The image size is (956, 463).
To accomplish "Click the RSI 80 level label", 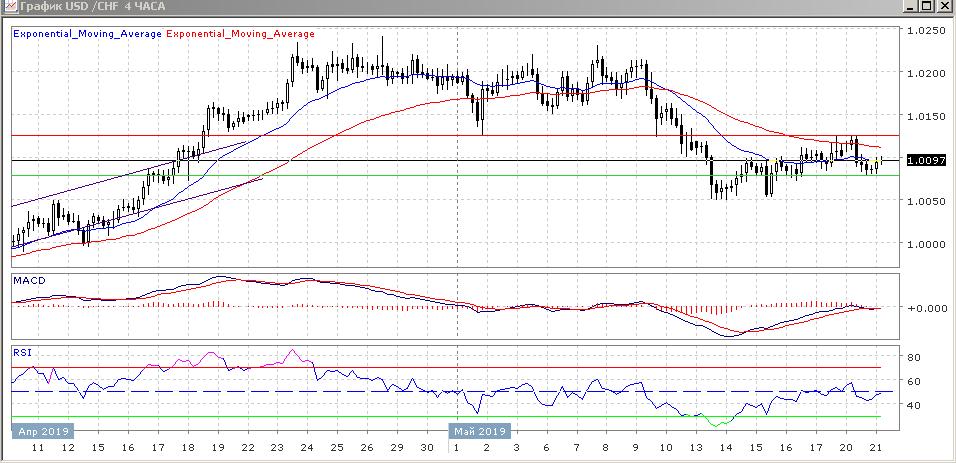I will coord(913,357).
